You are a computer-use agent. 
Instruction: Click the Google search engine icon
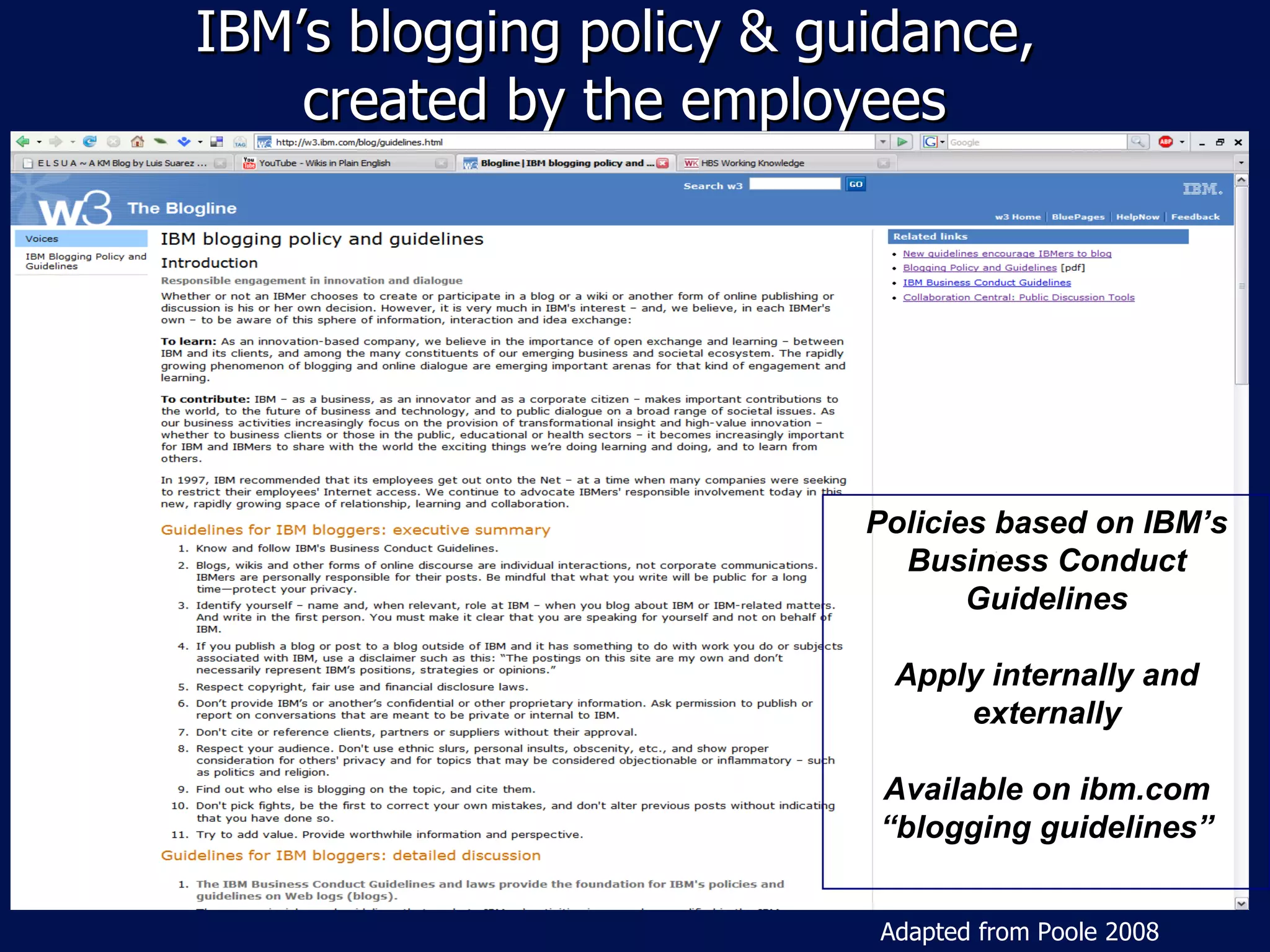930,142
